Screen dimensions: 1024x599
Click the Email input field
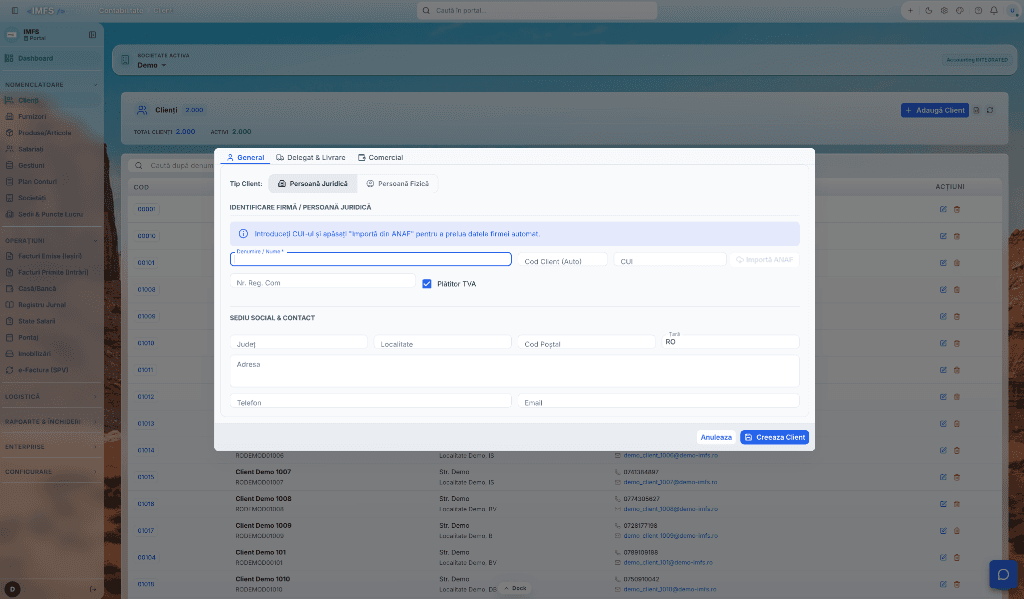point(658,401)
